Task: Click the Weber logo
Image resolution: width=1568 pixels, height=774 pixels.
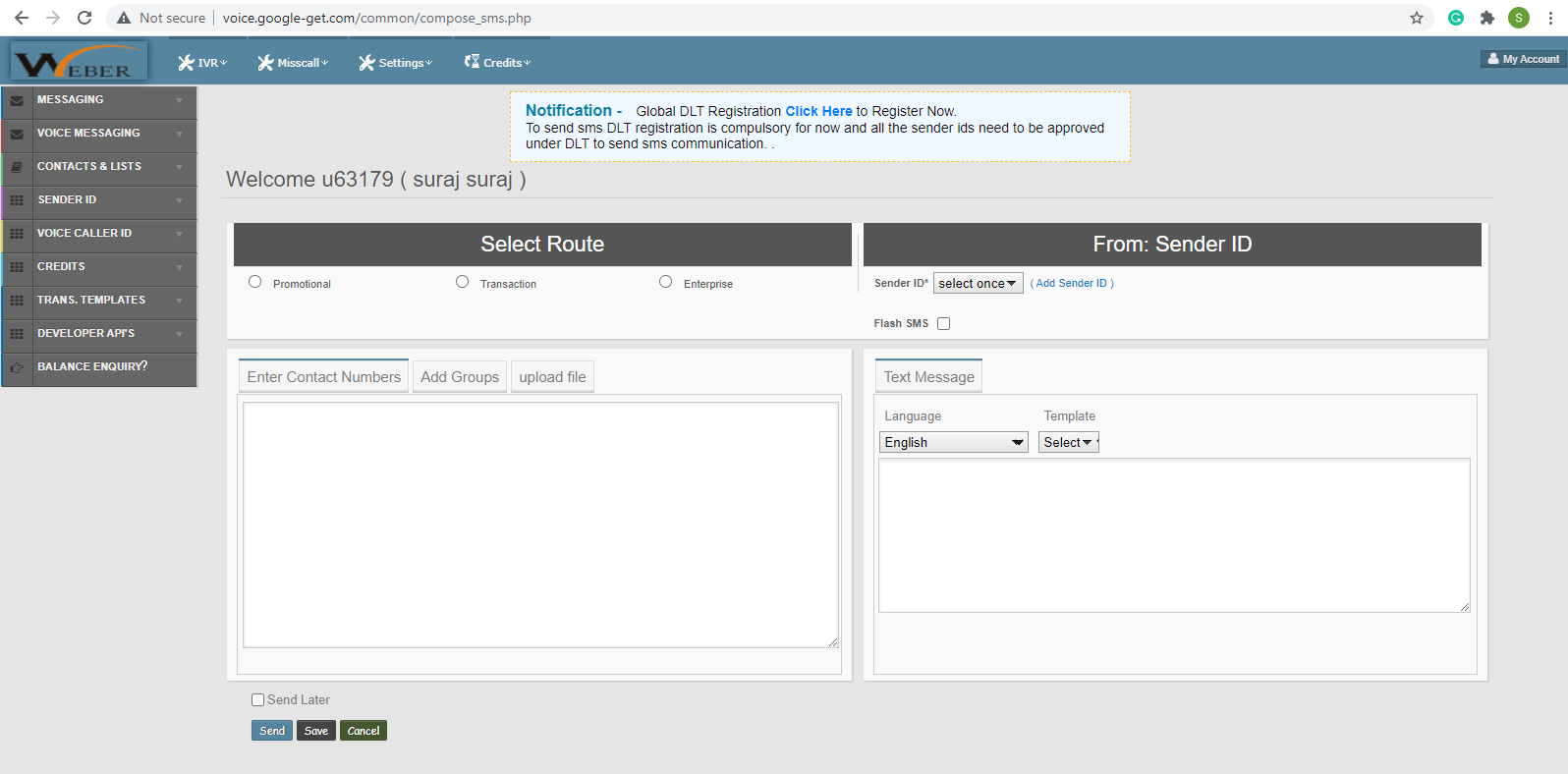Action: [x=79, y=61]
